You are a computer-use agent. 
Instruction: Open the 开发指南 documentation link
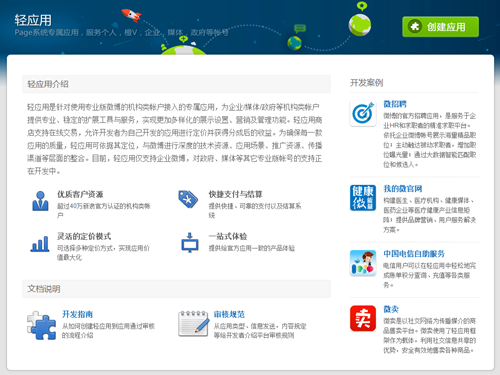tap(77, 314)
